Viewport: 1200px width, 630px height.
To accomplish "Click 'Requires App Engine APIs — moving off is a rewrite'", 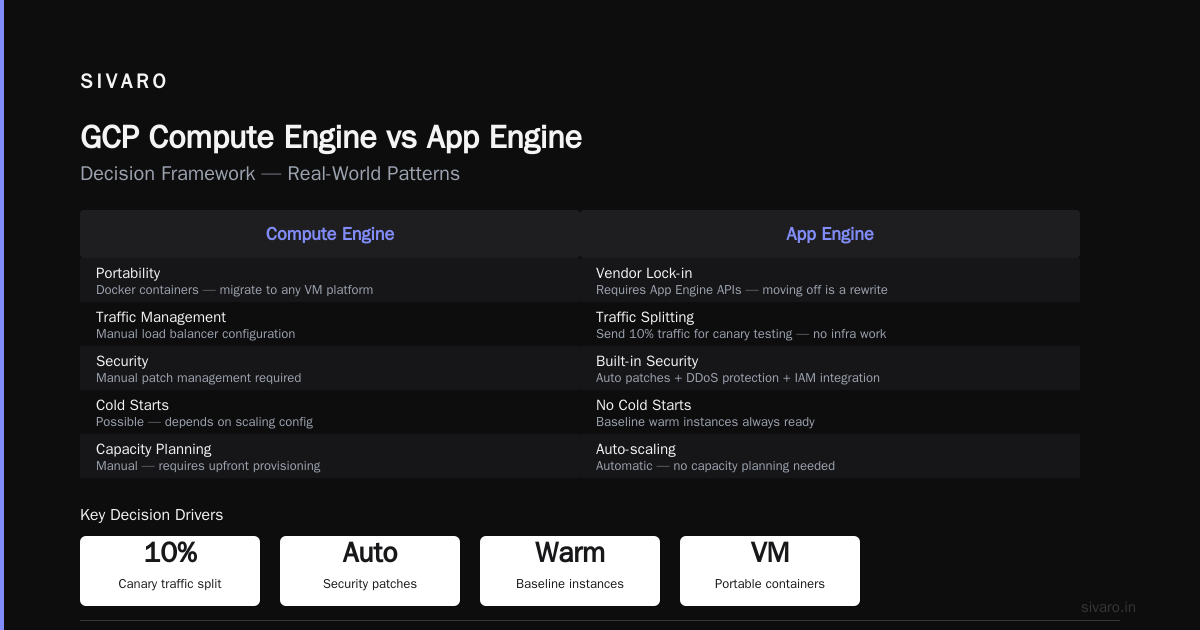I will (742, 290).
